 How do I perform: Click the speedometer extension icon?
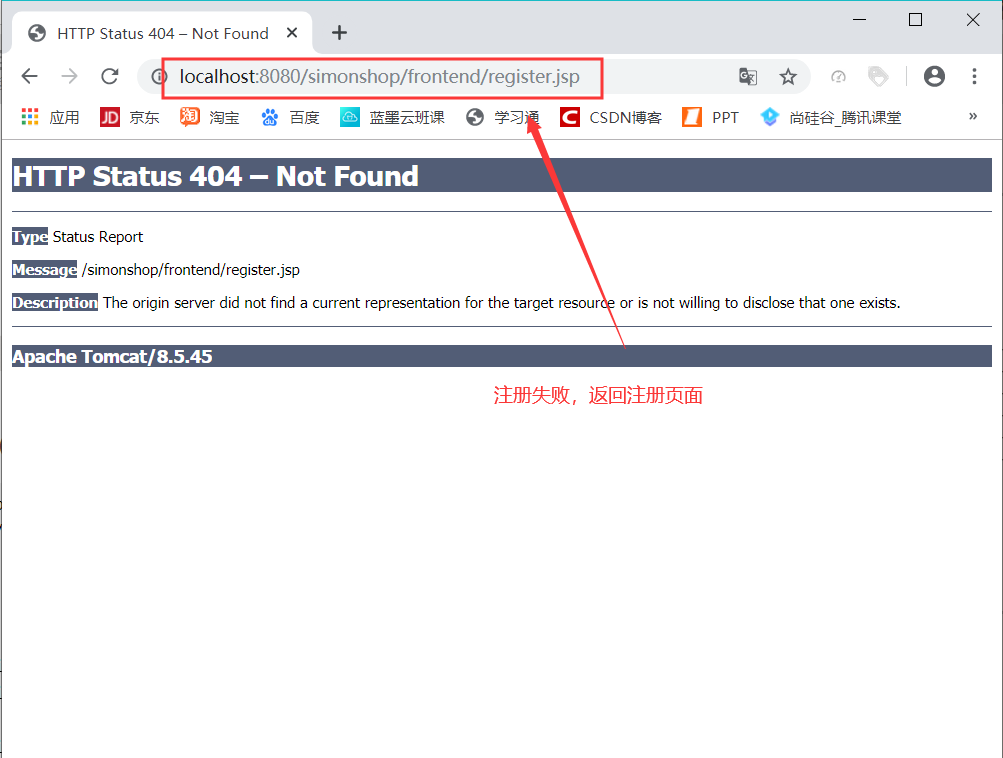click(x=838, y=77)
